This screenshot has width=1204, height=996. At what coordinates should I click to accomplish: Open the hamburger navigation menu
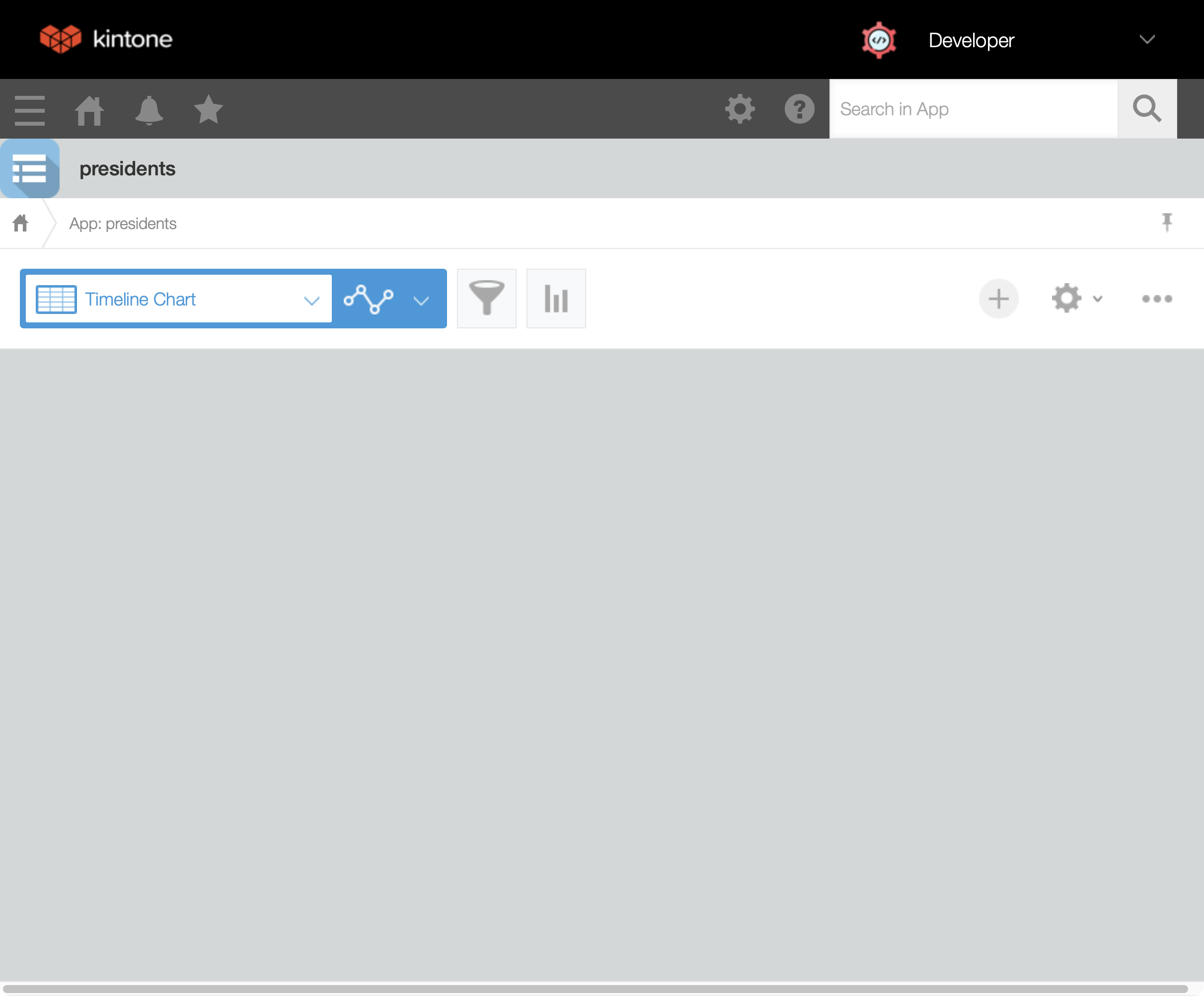coord(29,109)
